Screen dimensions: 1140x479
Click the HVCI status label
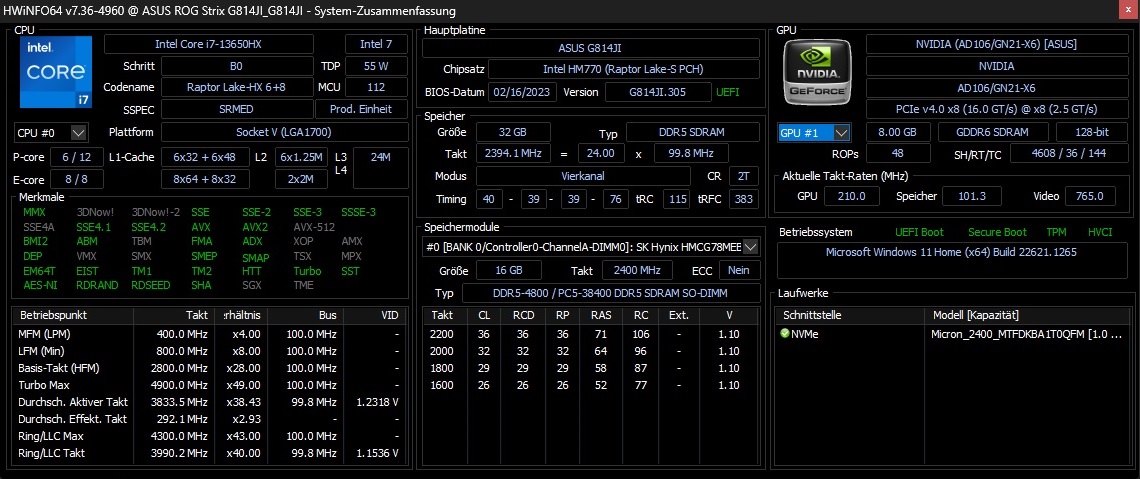(x=1100, y=232)
